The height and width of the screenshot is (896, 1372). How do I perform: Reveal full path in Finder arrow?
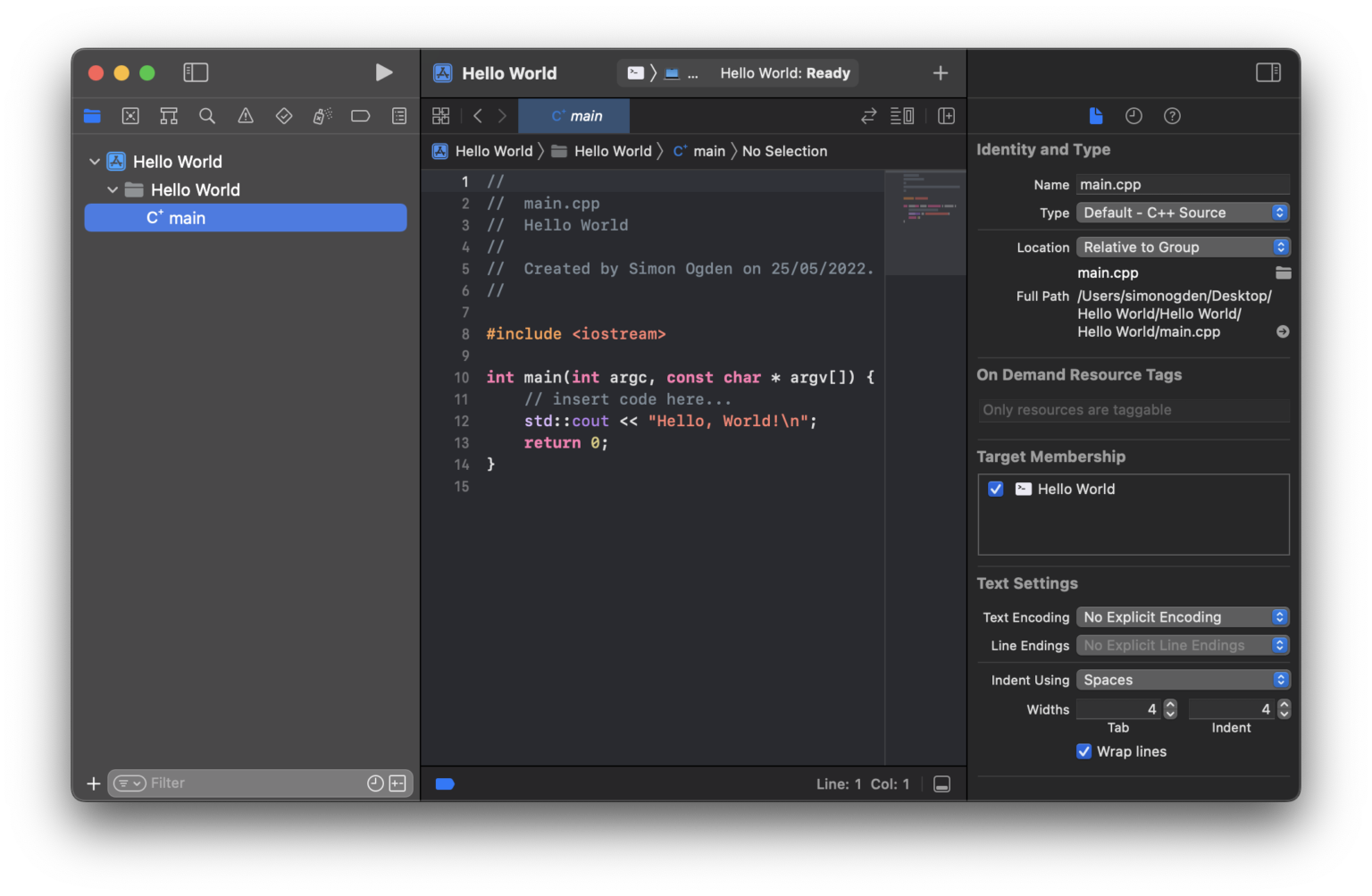point(1283,331)
